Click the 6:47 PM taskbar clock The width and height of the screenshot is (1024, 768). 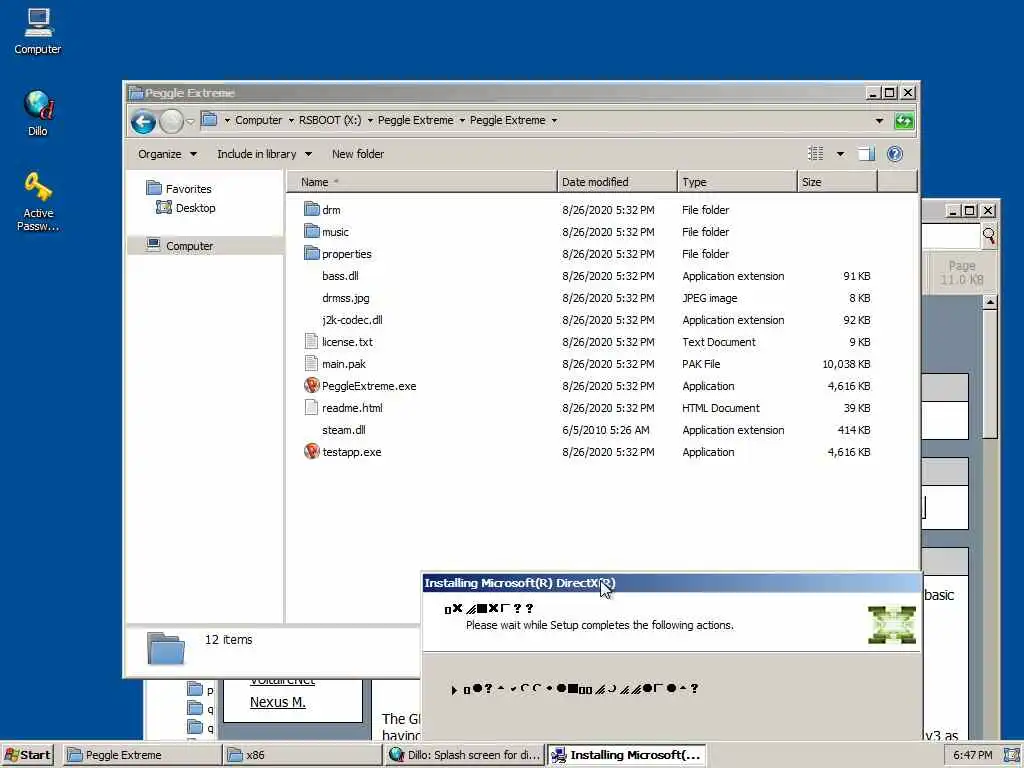972,755
